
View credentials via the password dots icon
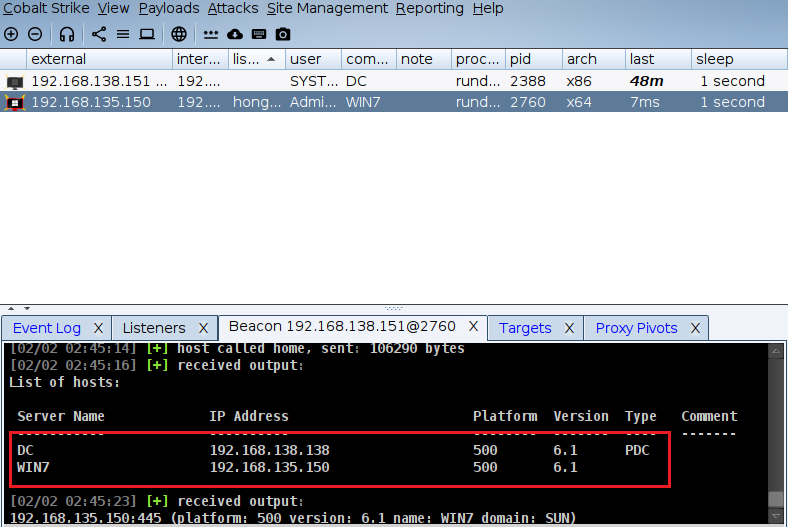point(211,34)
